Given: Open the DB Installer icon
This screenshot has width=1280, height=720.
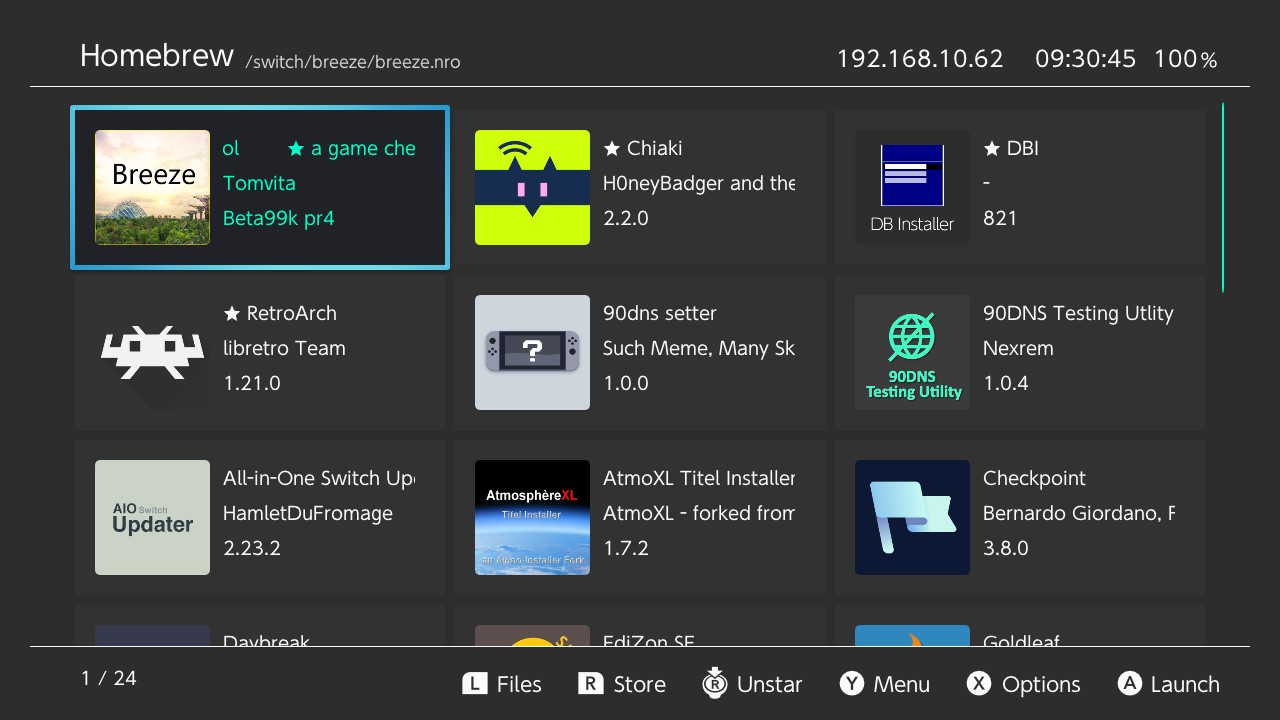Looking at the screenshot, I should point(912,188).
